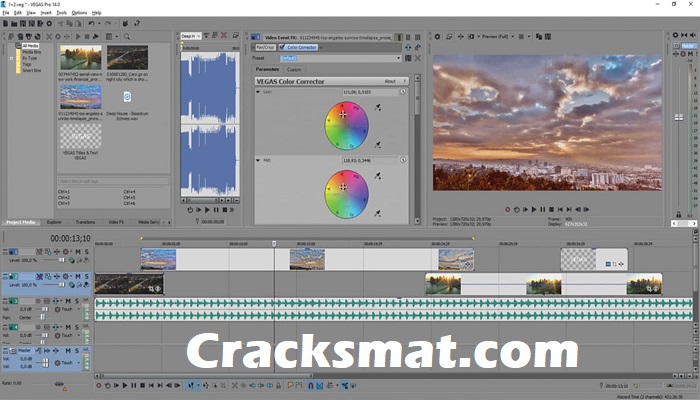Open the Tools menu

tap(62, 13)
